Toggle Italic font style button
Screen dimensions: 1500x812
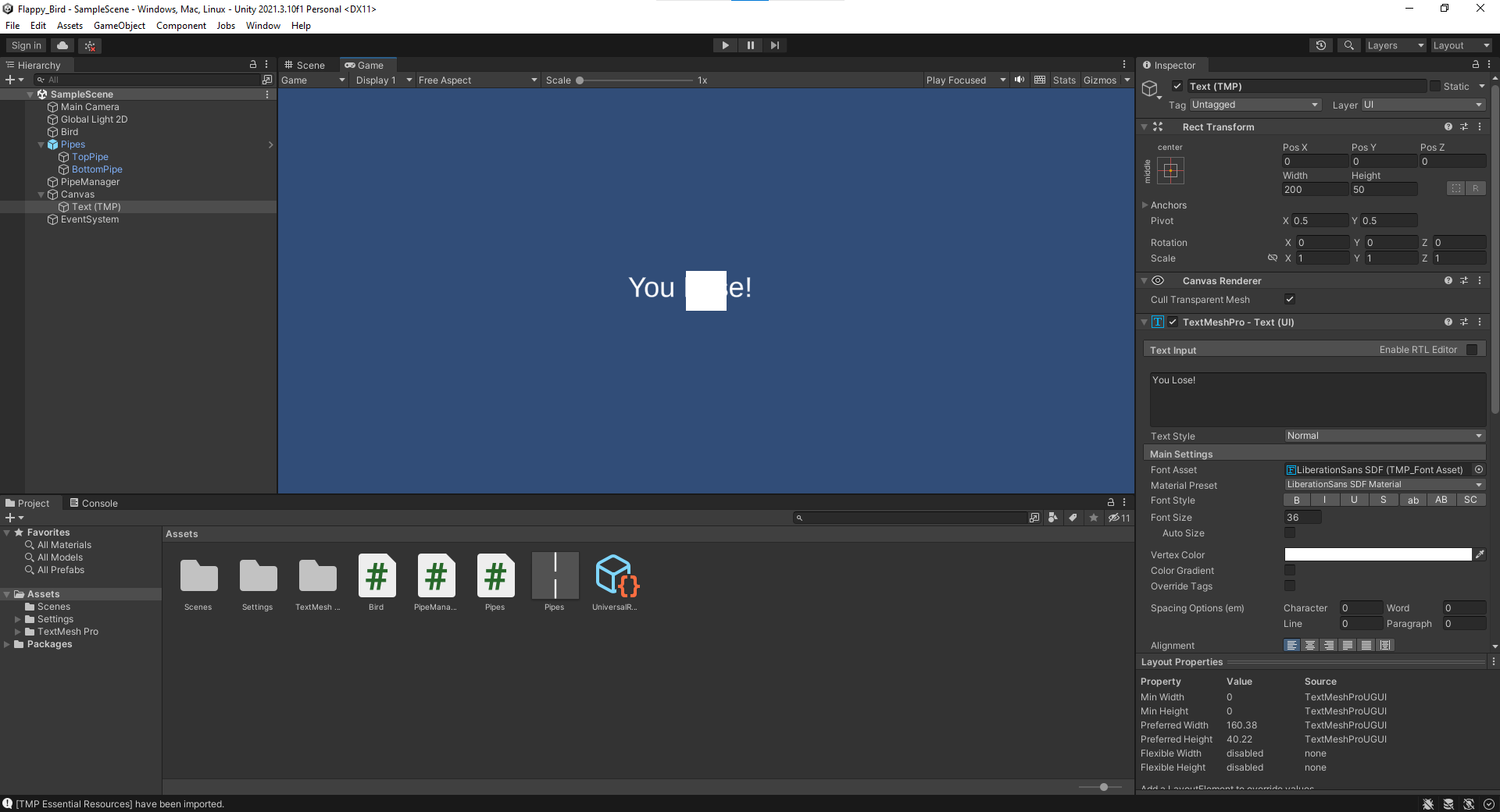pos(1325,500)
